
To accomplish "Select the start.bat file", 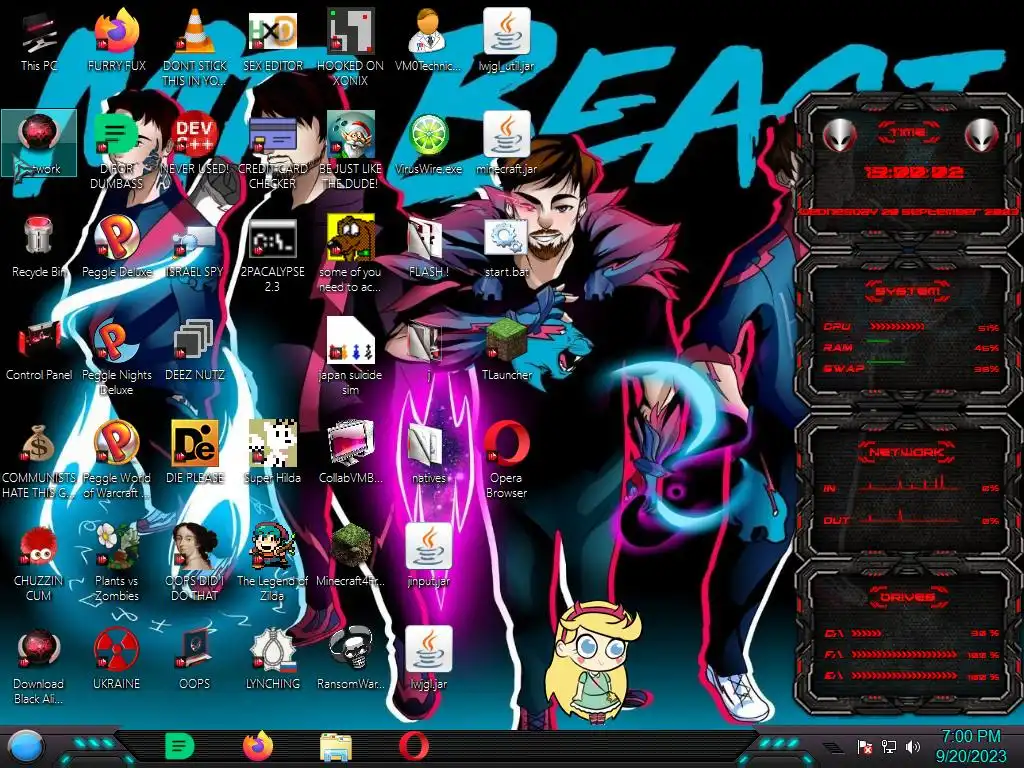I will pos(507,248).
